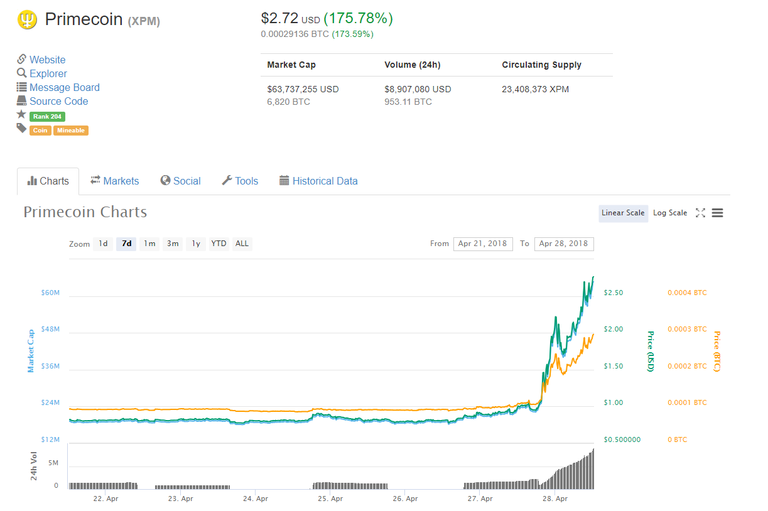Click the 0.00029136 BTC price value
The image size is (768, 511).
coord(294,34)
